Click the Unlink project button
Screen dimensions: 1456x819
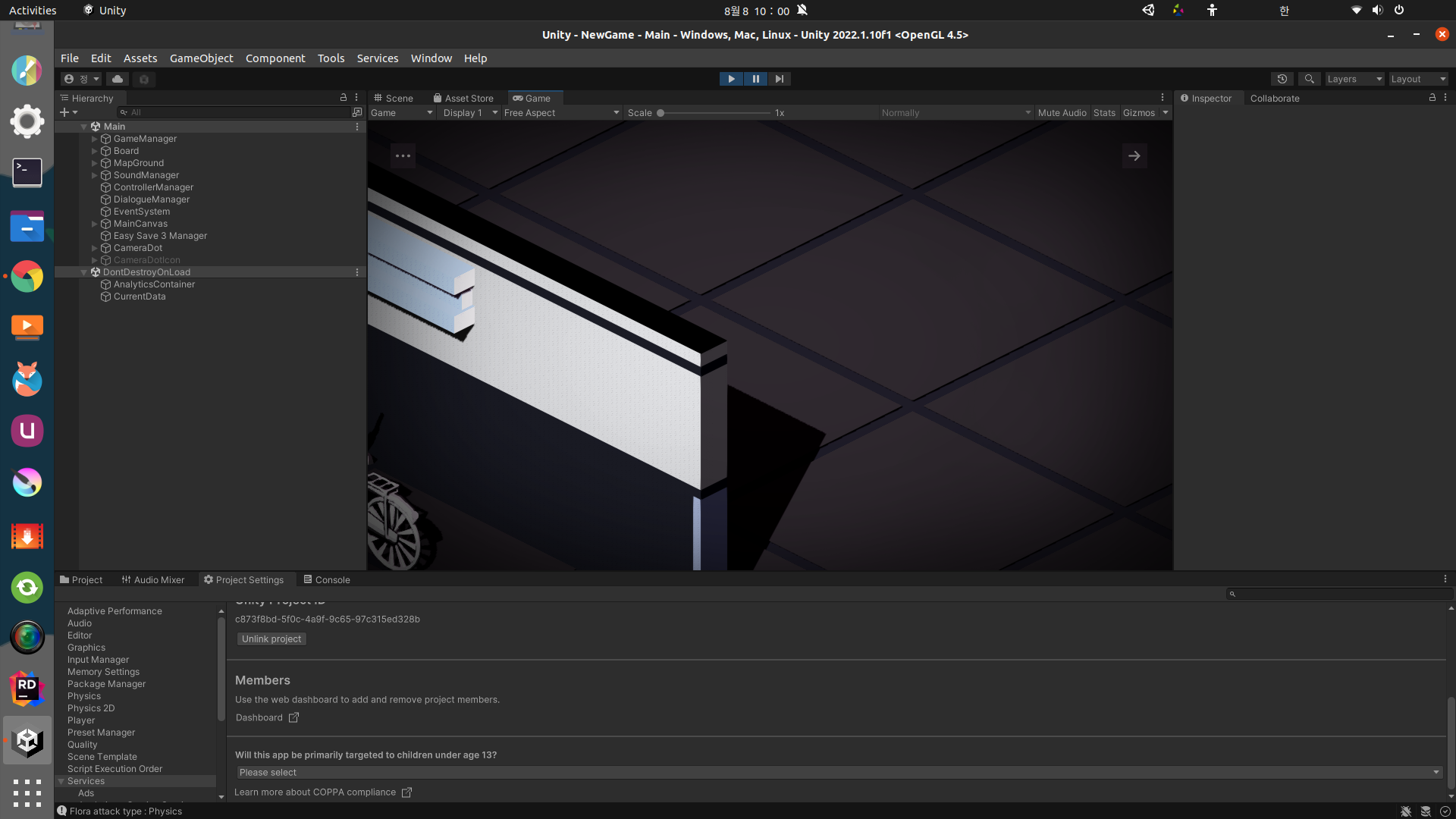point(271,639)
